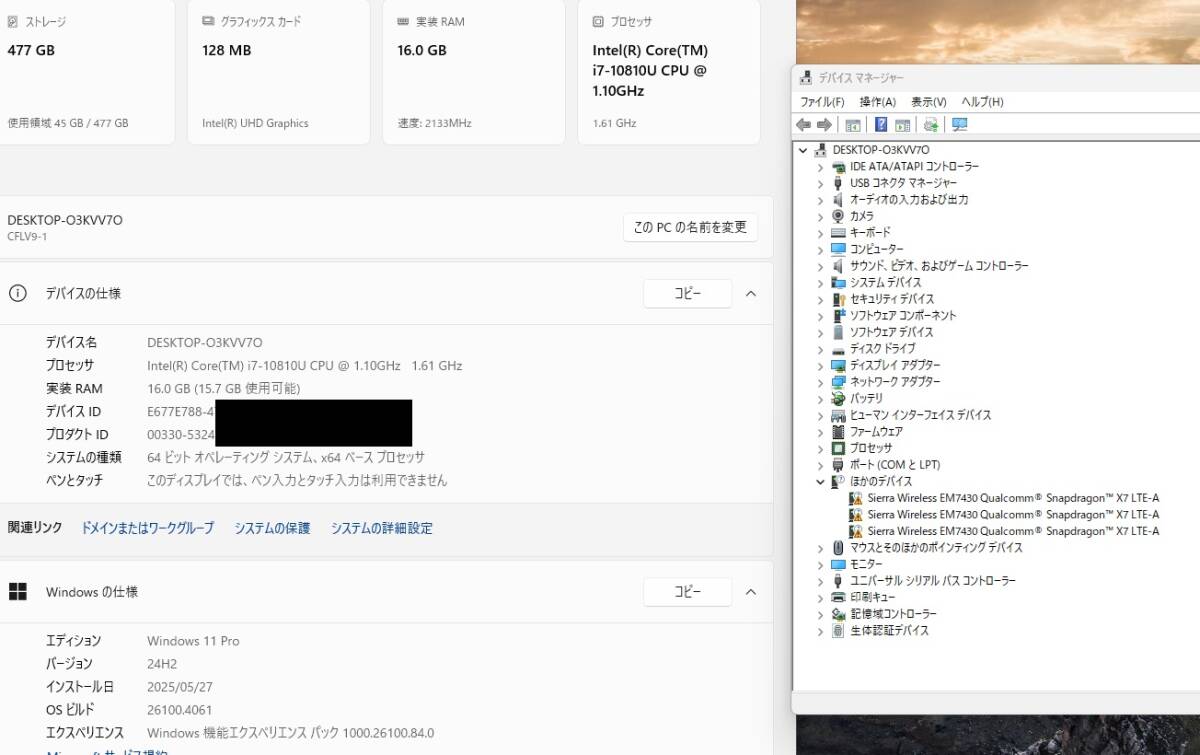The height and width of the screenshot is (755, 1200).
Task: Collapse the デバイスの仕様 section chevron
Action: tap(751, 293)
